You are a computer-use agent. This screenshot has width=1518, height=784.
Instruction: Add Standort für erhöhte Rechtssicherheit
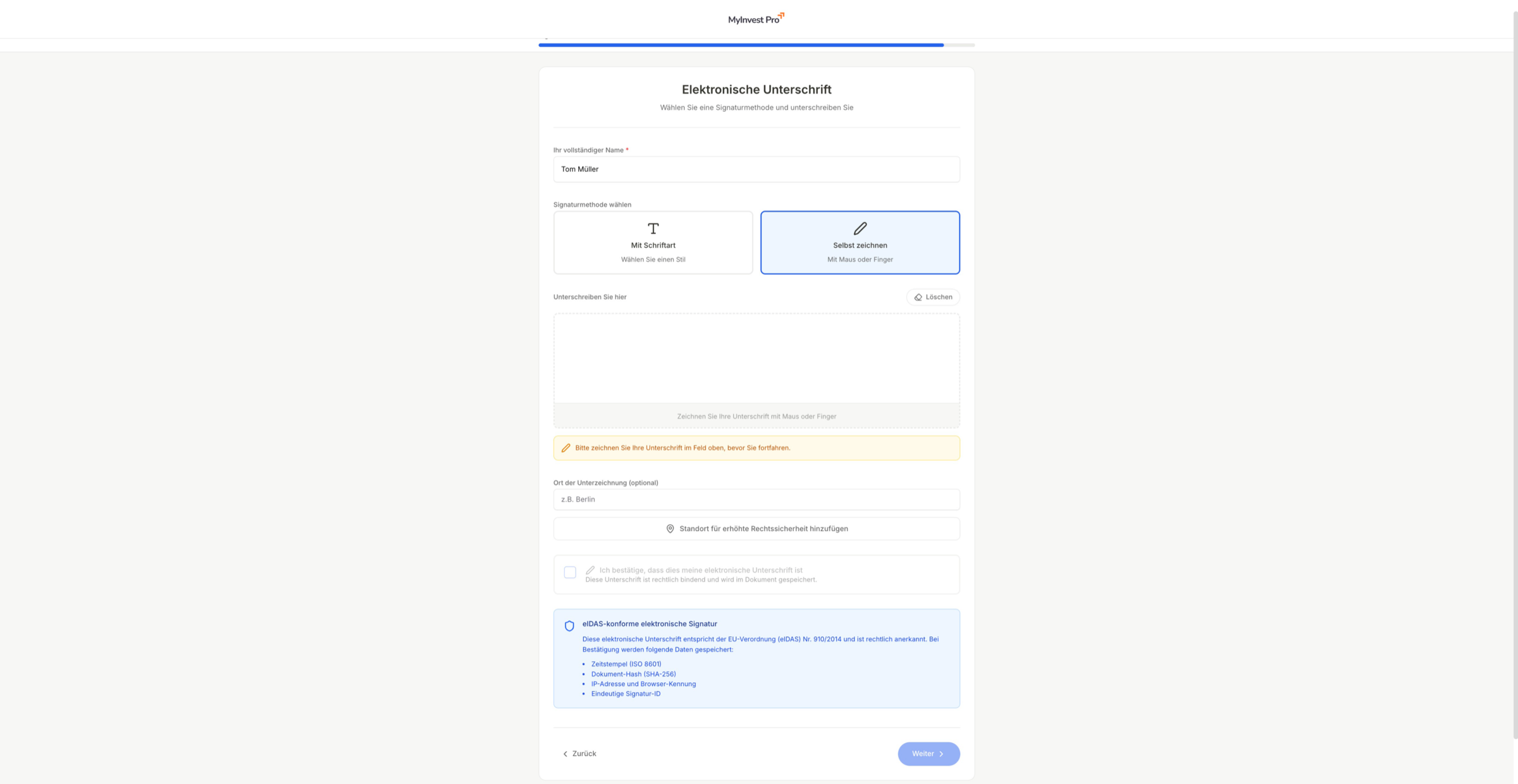click(756, 529)
